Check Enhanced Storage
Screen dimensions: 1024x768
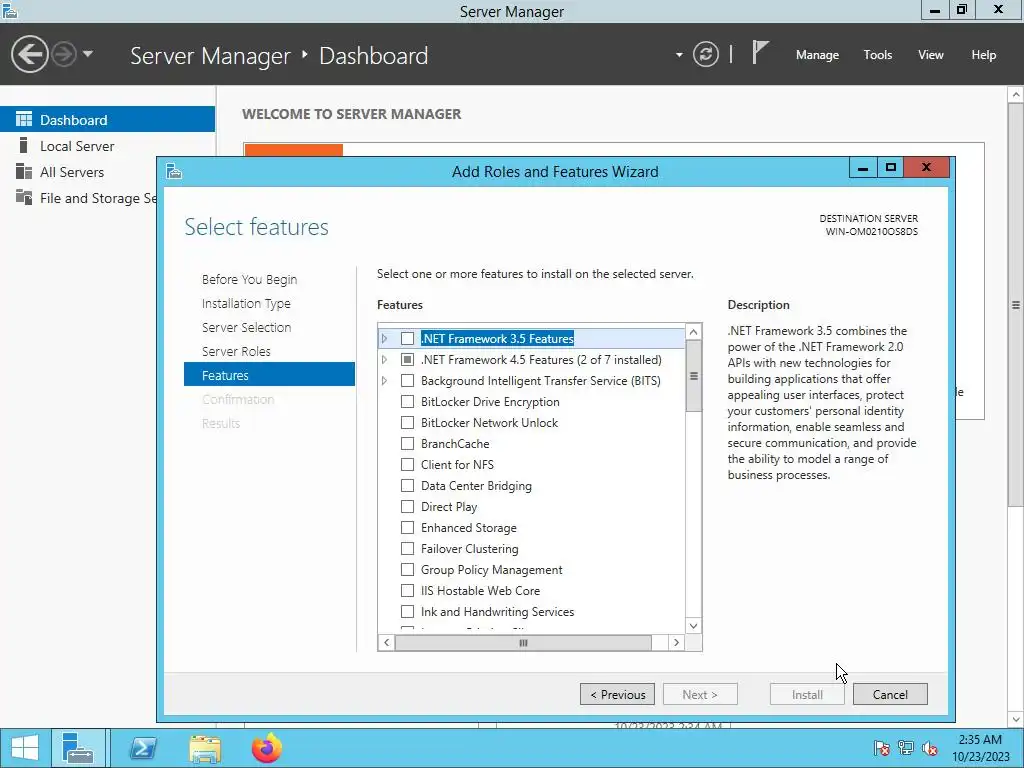[x=408, y=527]
